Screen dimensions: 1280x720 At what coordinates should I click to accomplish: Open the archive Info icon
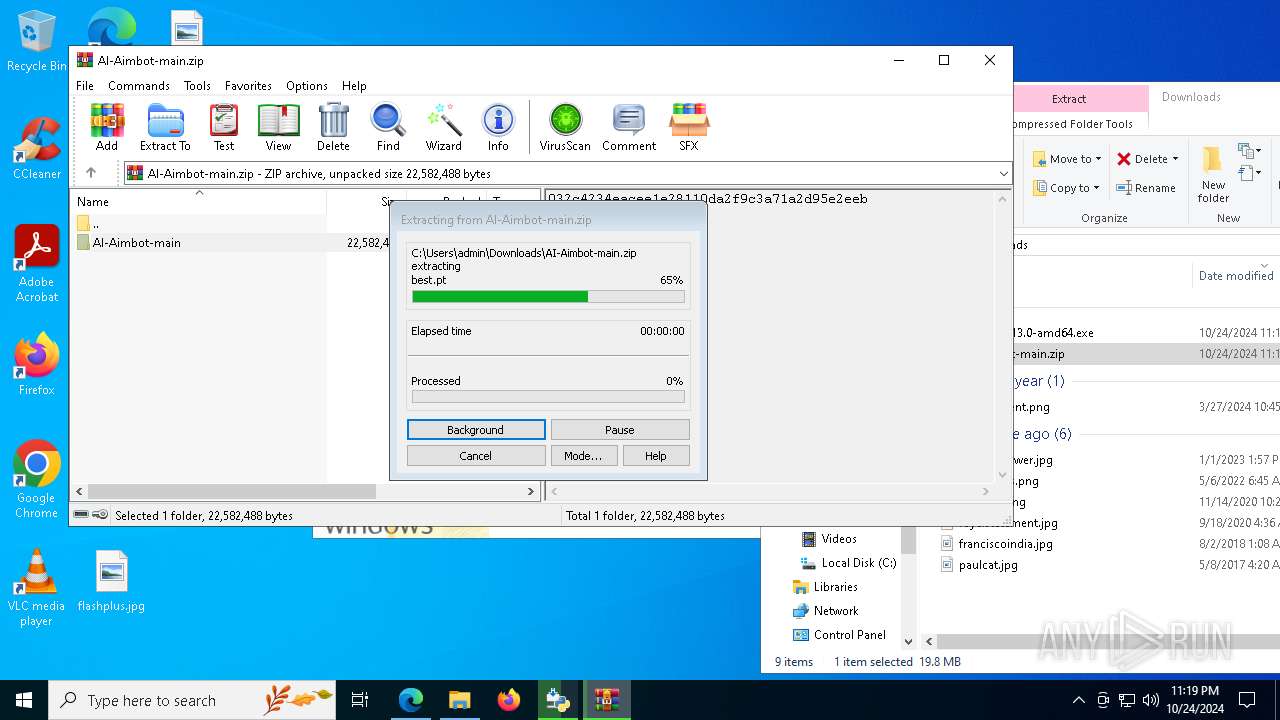point(498,127)
